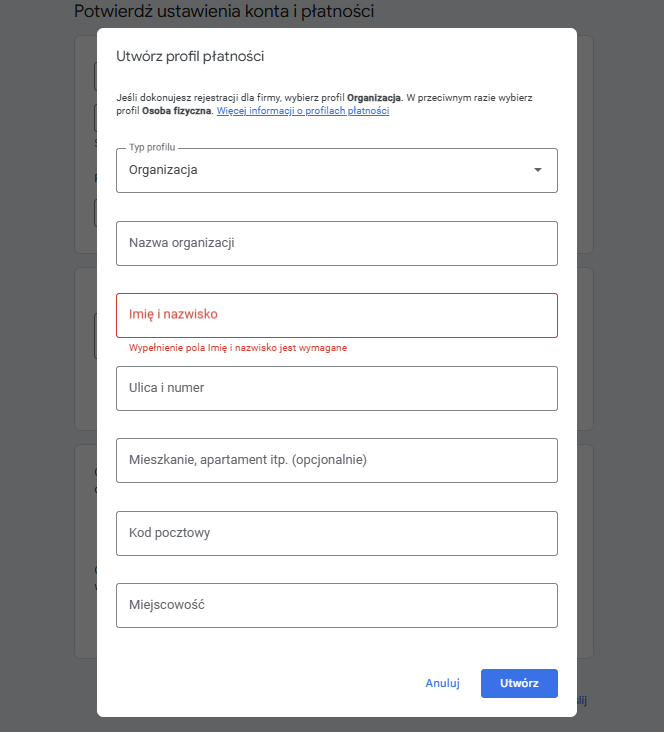Click the blue Utwórz button
Image resolution: width=664 pixels, height=732 pixels.
519,683
